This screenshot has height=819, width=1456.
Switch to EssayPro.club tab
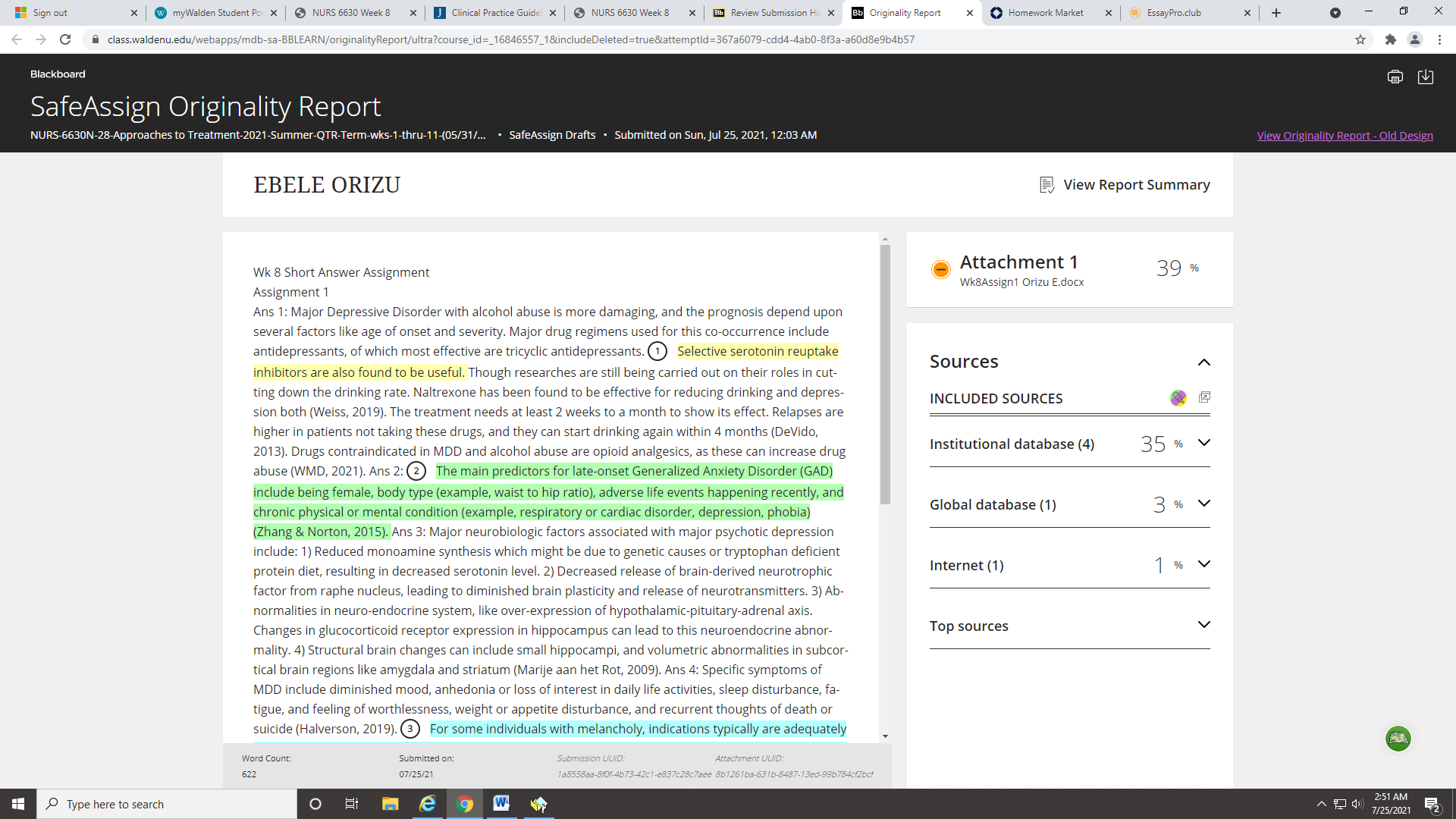[x=1189, y=13]
